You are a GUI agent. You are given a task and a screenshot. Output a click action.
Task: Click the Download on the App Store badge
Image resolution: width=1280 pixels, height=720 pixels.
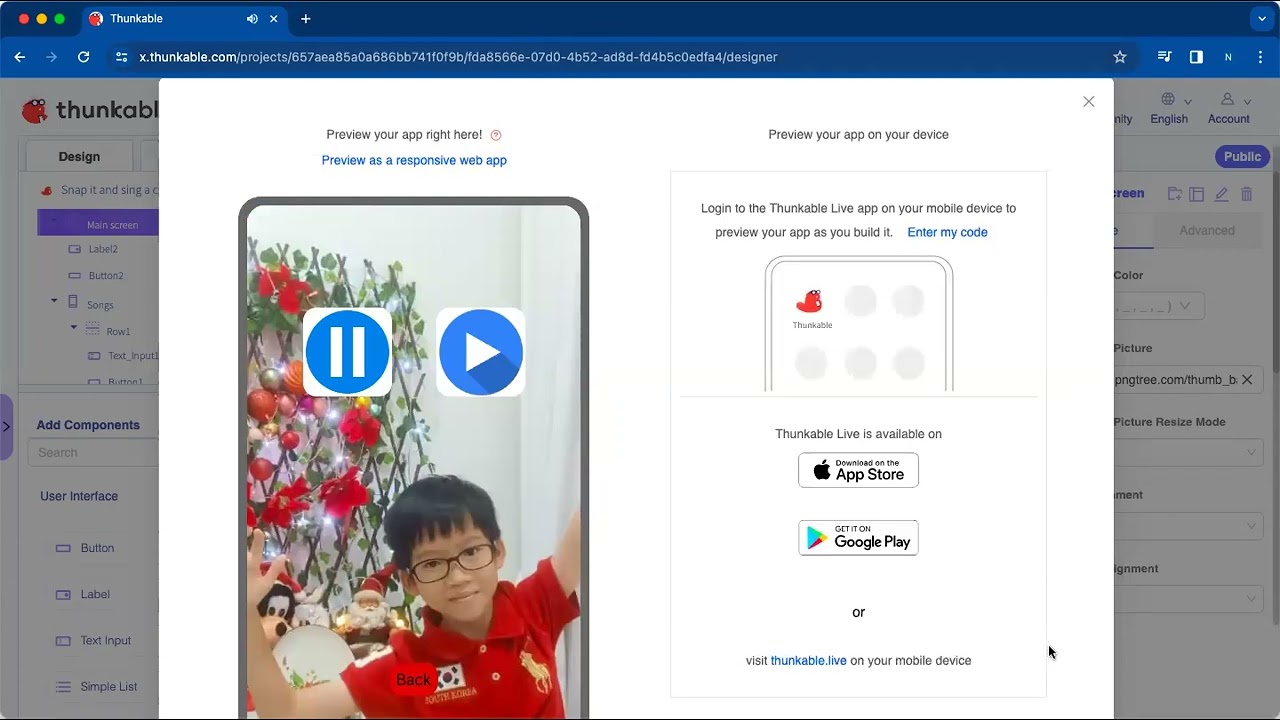tap(858, 470)
